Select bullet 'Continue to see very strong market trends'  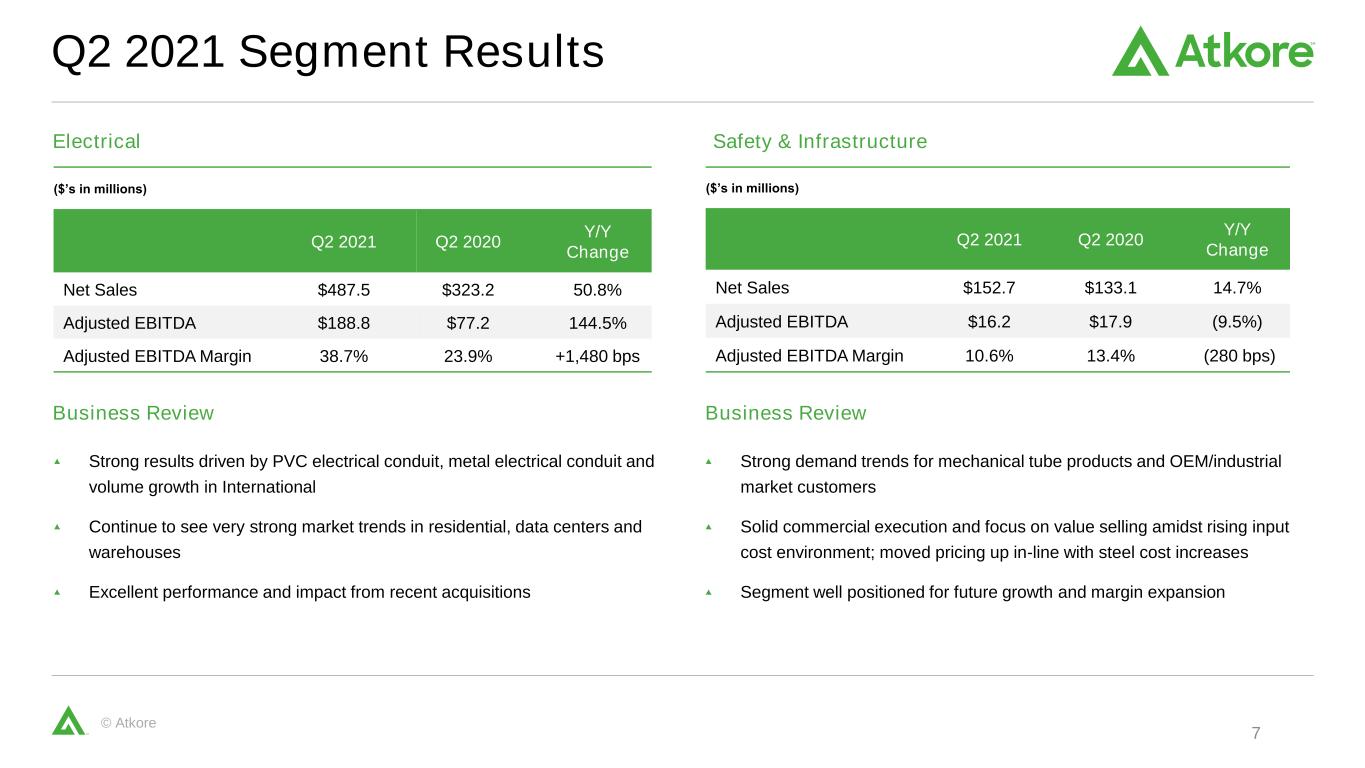pos(366,540)
